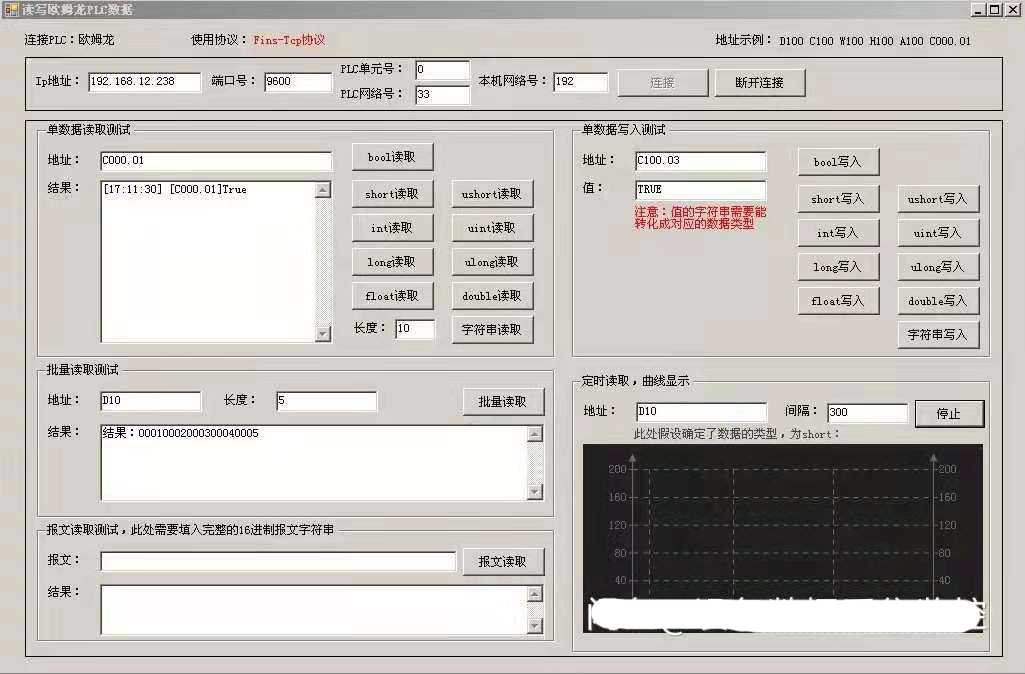This screenshot has width=1025, height=674.
Task: Click the short写入 button
Action: (837, 199)
